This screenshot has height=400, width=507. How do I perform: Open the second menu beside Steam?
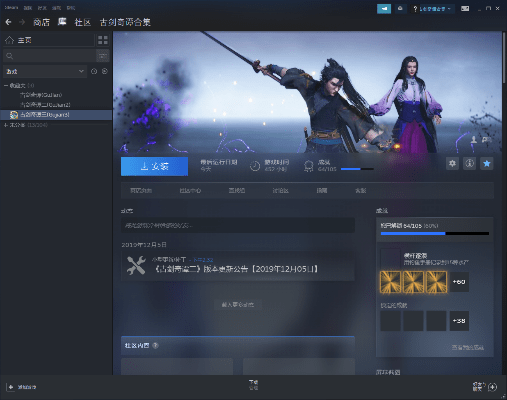coord(28,8)
